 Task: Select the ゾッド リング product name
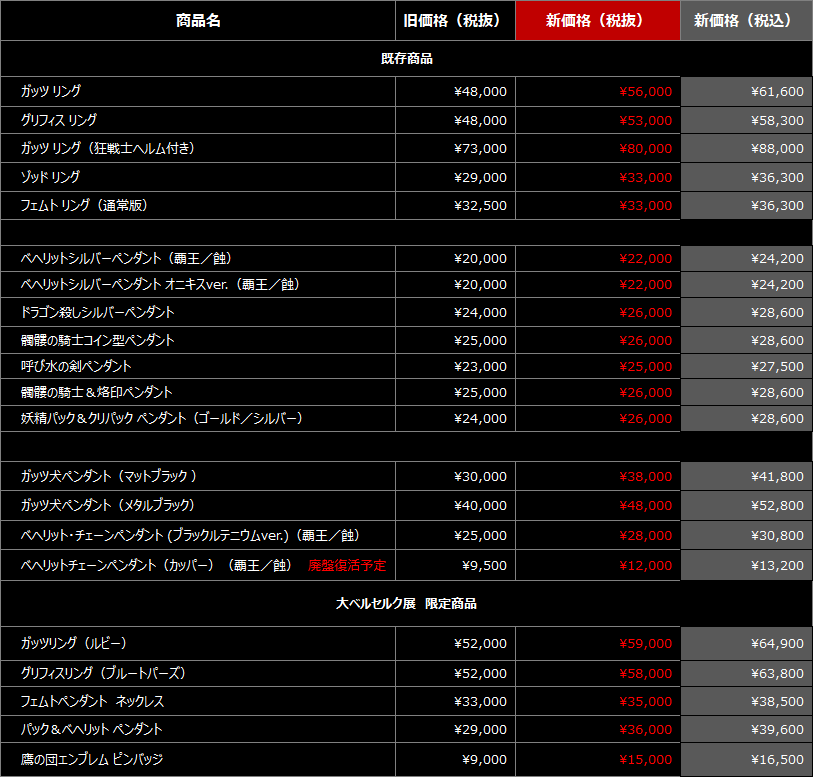click(50, 178)
